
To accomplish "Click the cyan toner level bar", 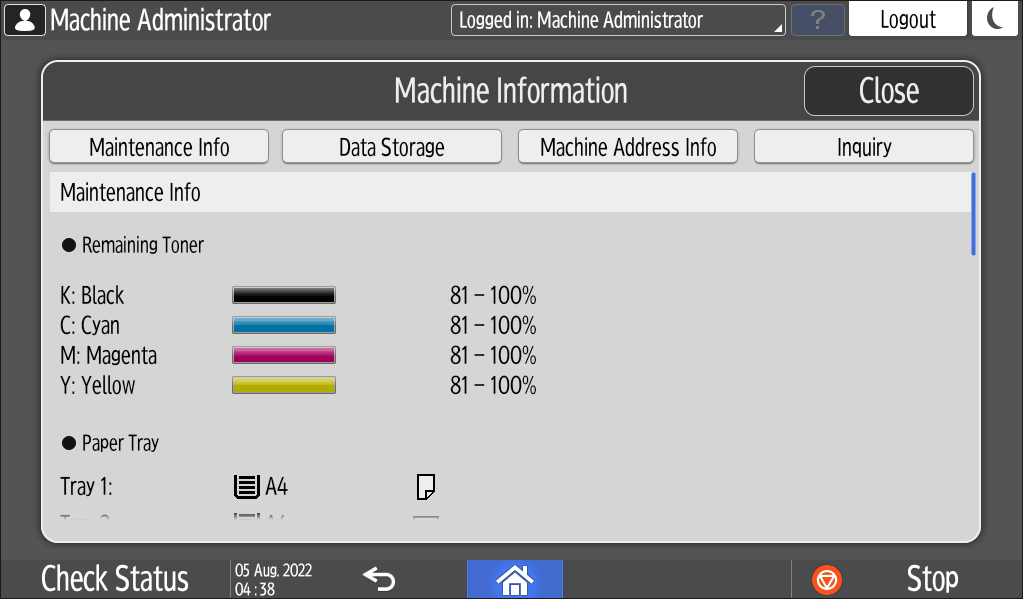I will [284, 325].
